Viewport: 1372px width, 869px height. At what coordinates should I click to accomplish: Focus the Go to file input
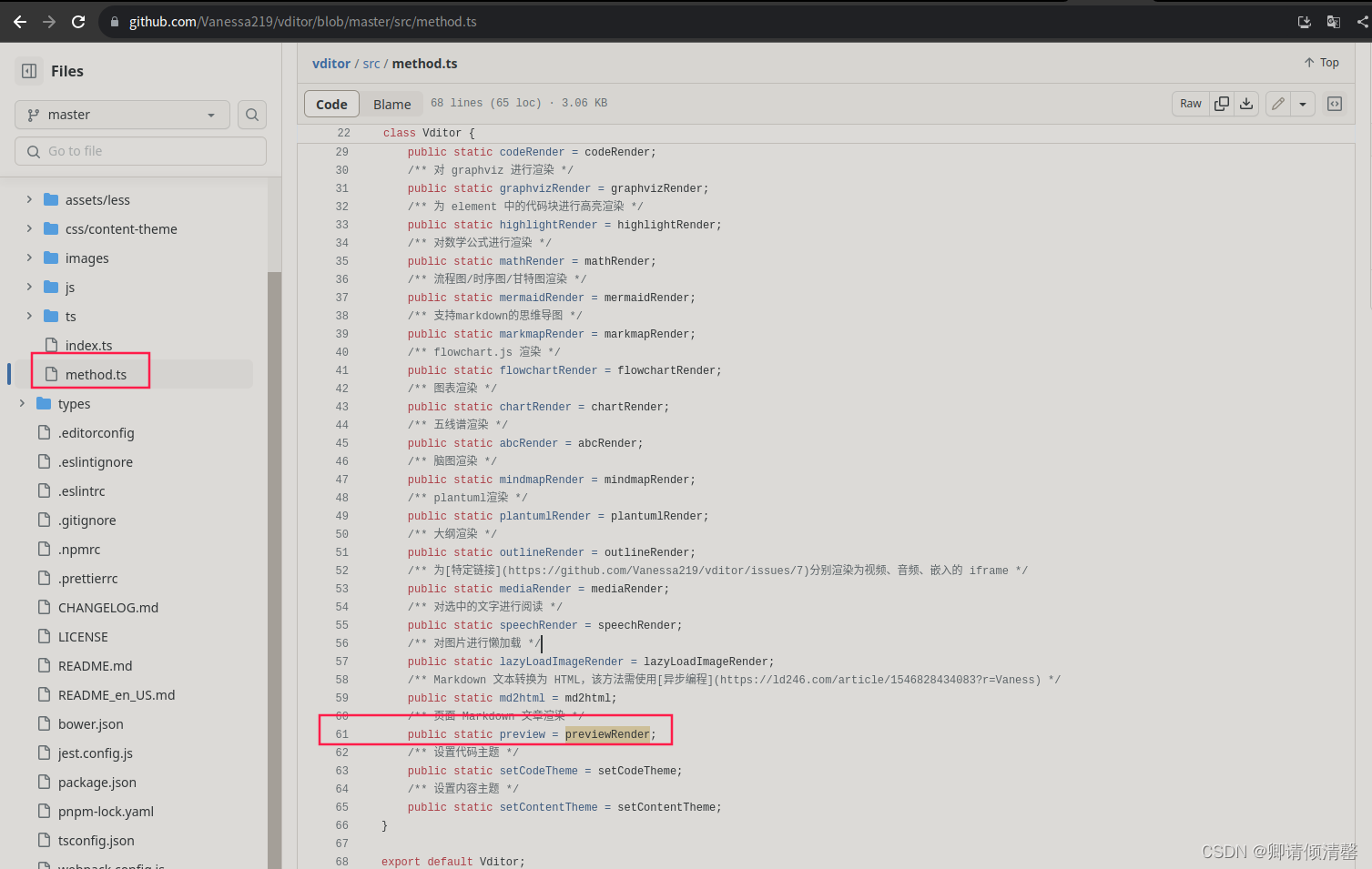pyautogui.click(x=139, y=150)
